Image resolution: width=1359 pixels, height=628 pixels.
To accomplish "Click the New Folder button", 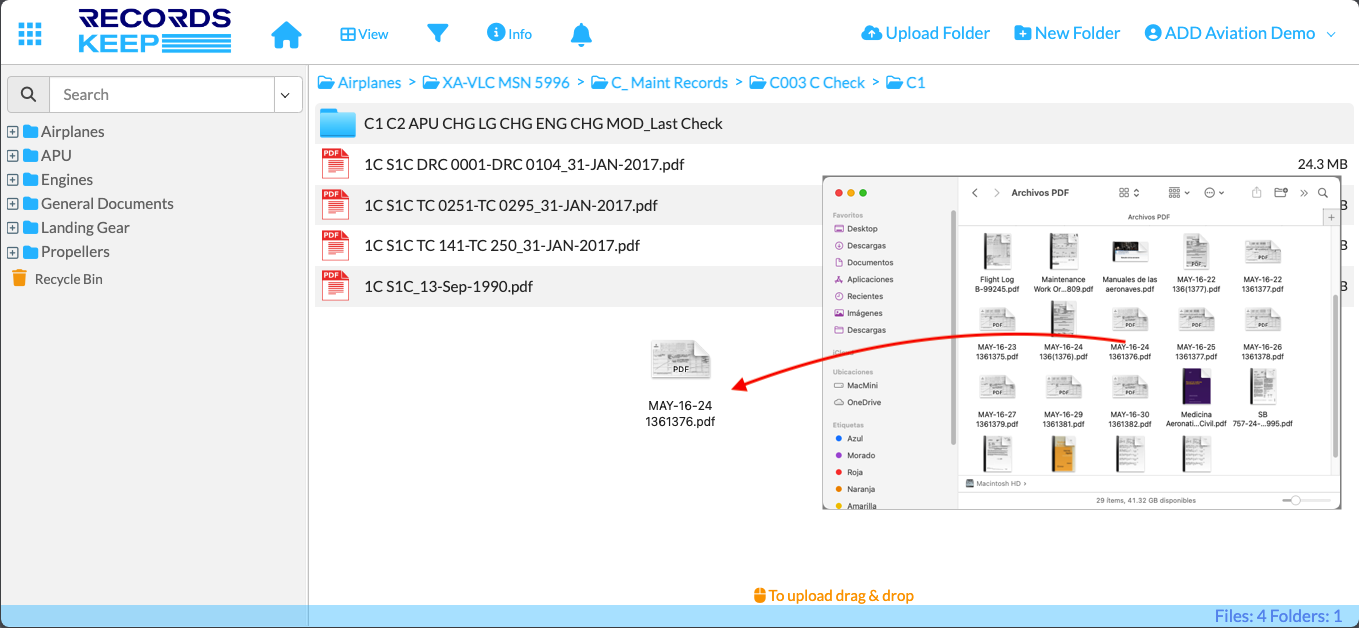I will click(x=1067, y=33).
